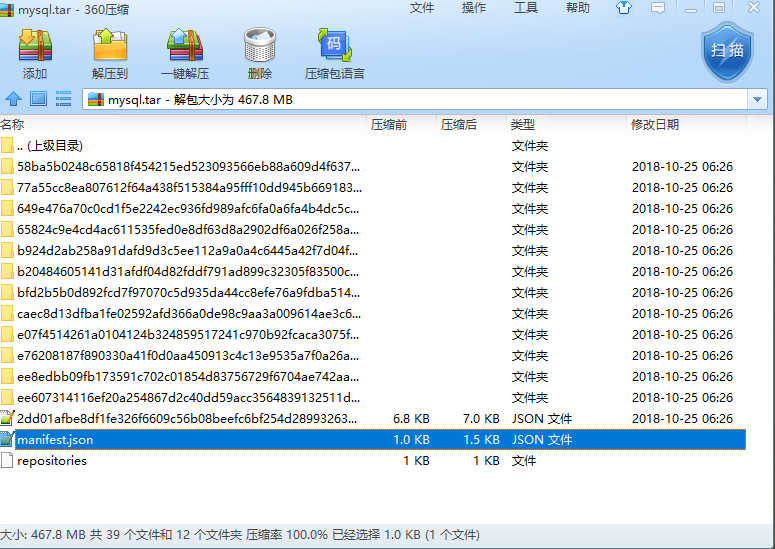Sort by 修改日期 column header
This screenshot has height=549, width=775.
(686, 125)
